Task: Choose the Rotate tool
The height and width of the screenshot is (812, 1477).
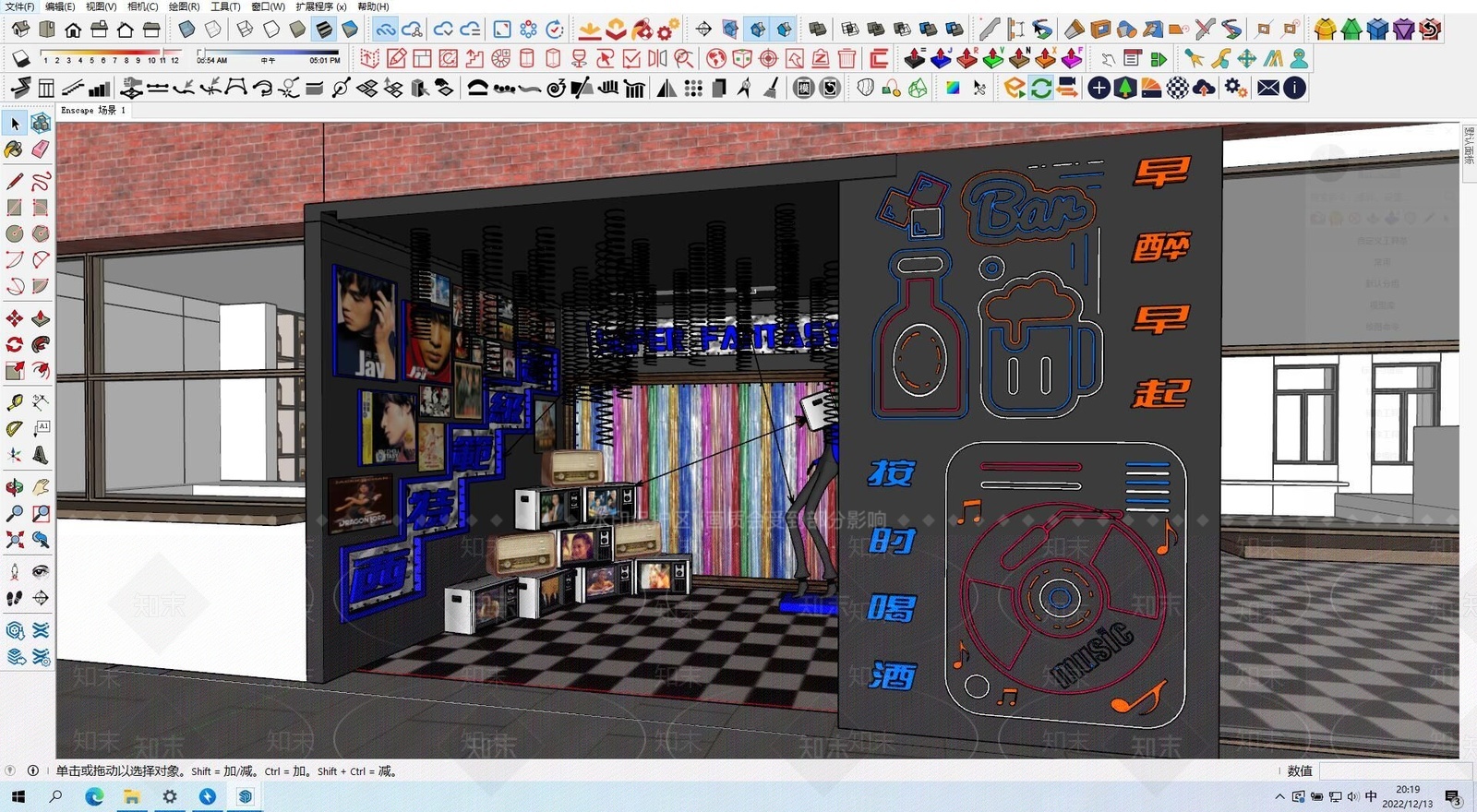Action: (15, 344)
